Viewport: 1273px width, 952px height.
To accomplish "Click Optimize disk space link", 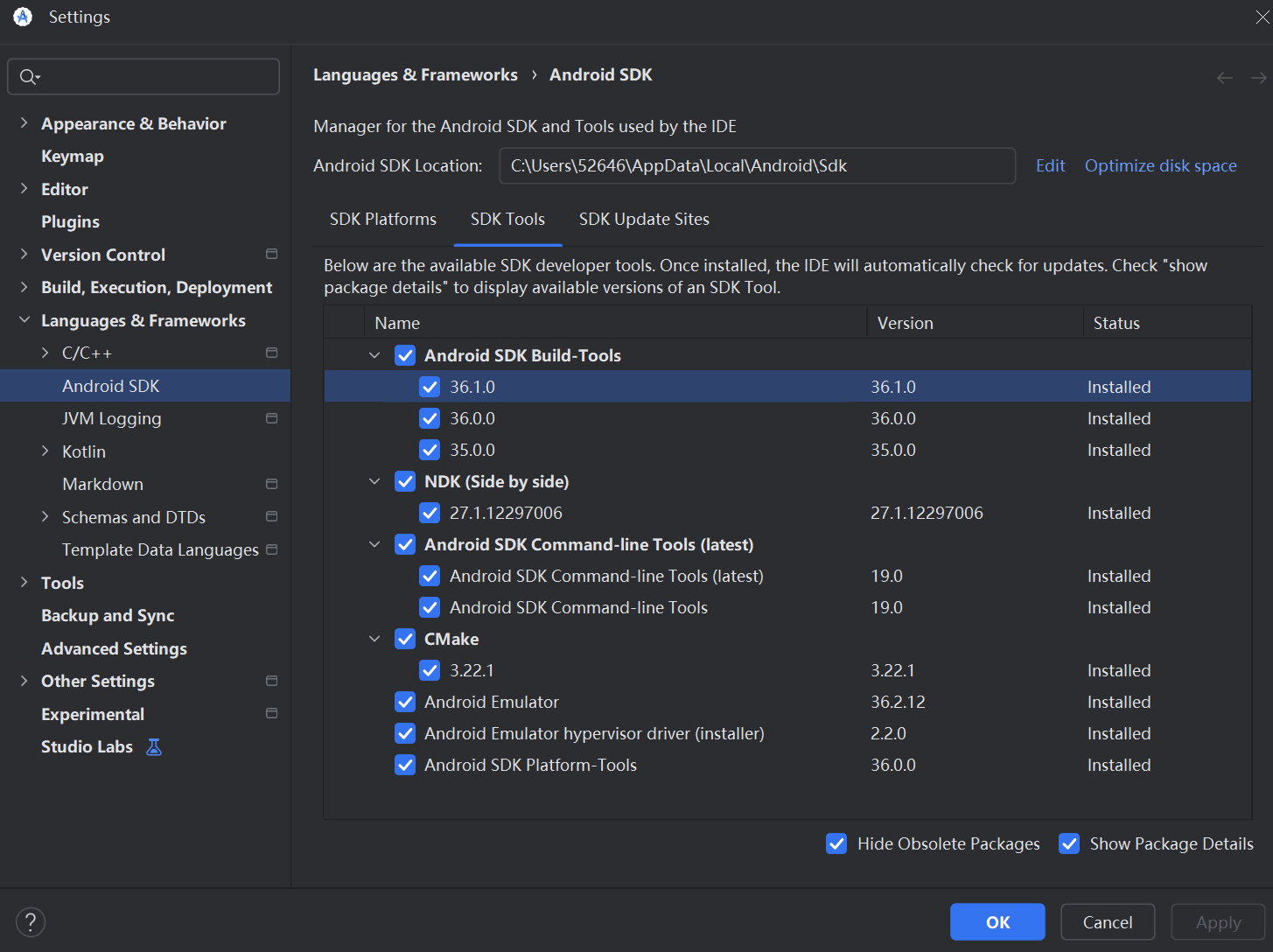I will pos(1160,165).
